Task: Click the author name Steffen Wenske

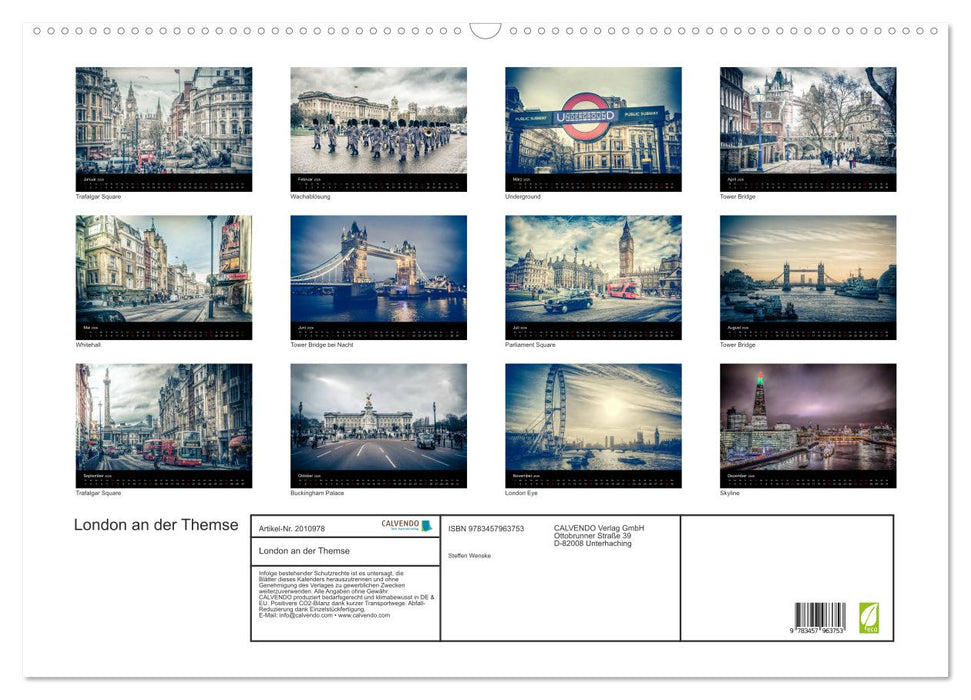Action: 471,555
